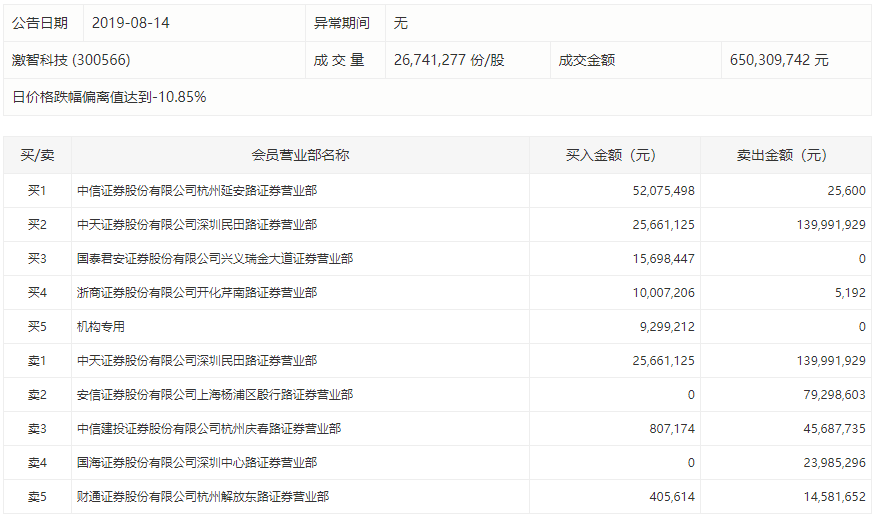Click 中信证券 杭州延安路证券营业部 name
876x519 pixels.
197,191
